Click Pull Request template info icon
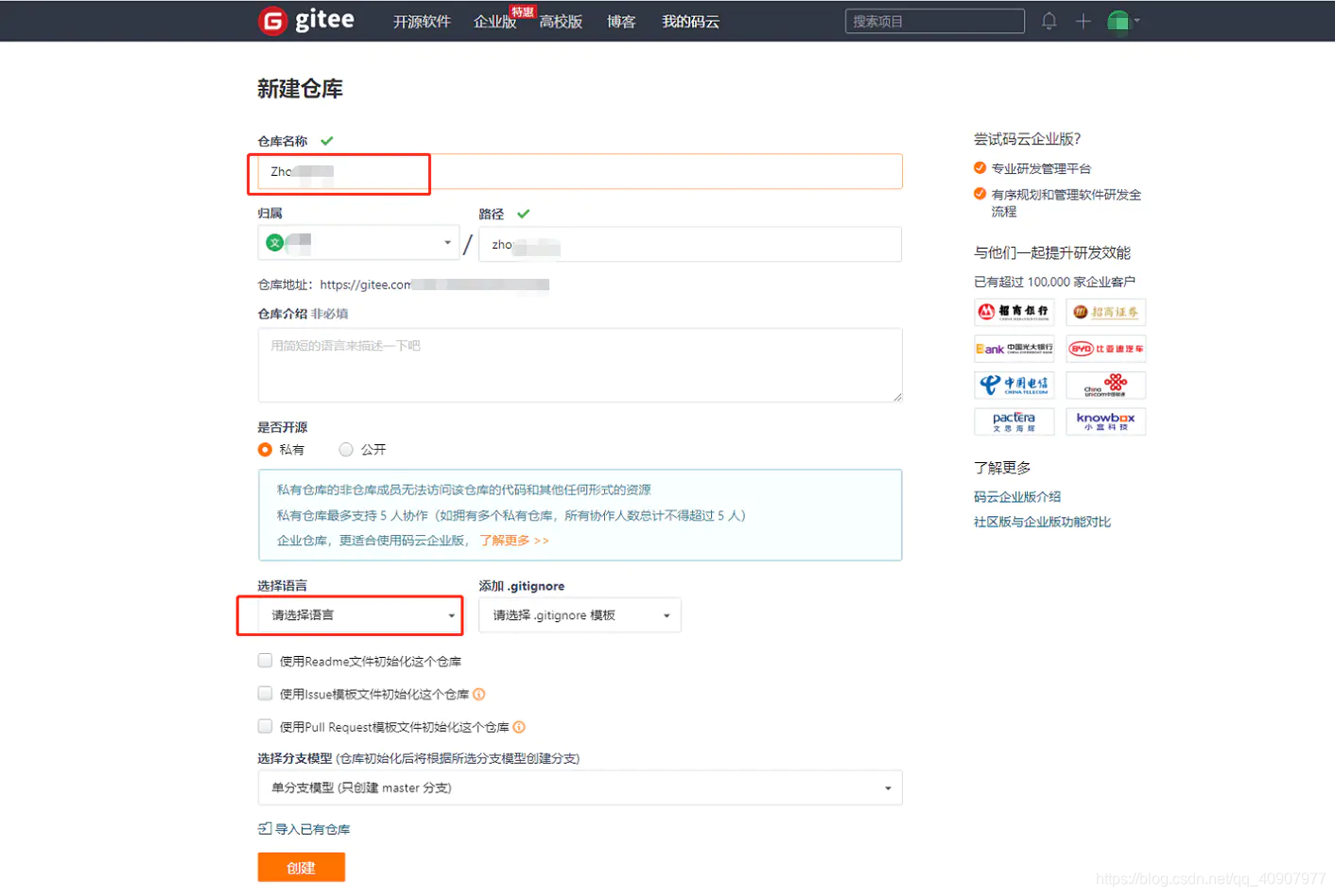This screenshot has width=1335, height=896. click(519, 727)
